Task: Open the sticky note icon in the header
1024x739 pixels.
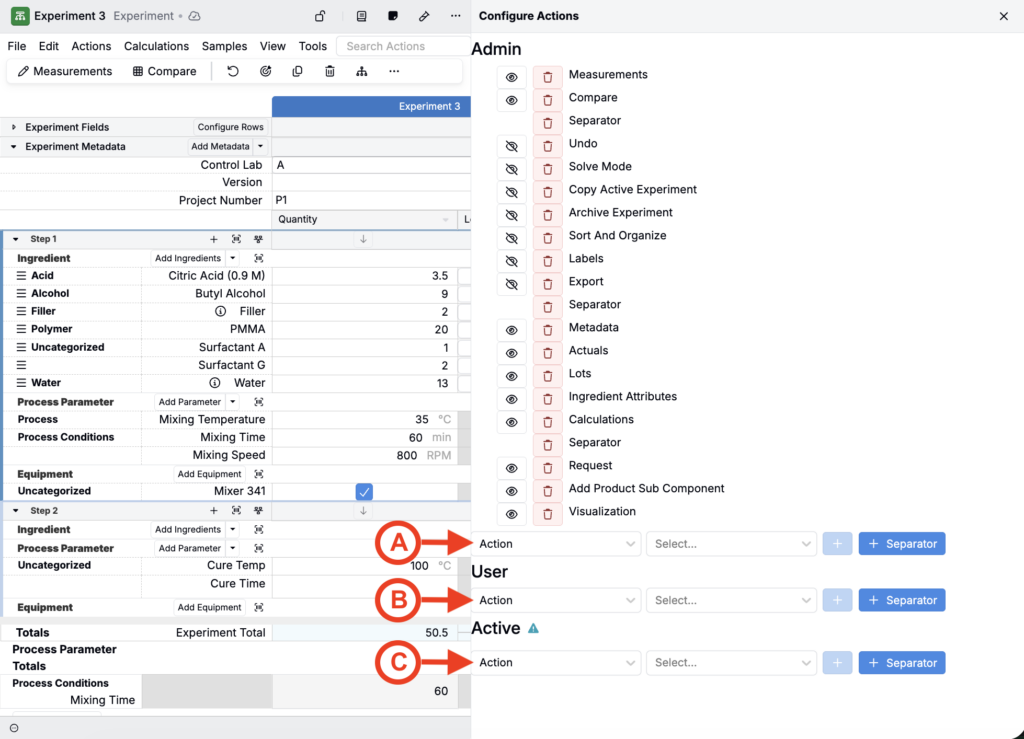Action: (393, 16)
